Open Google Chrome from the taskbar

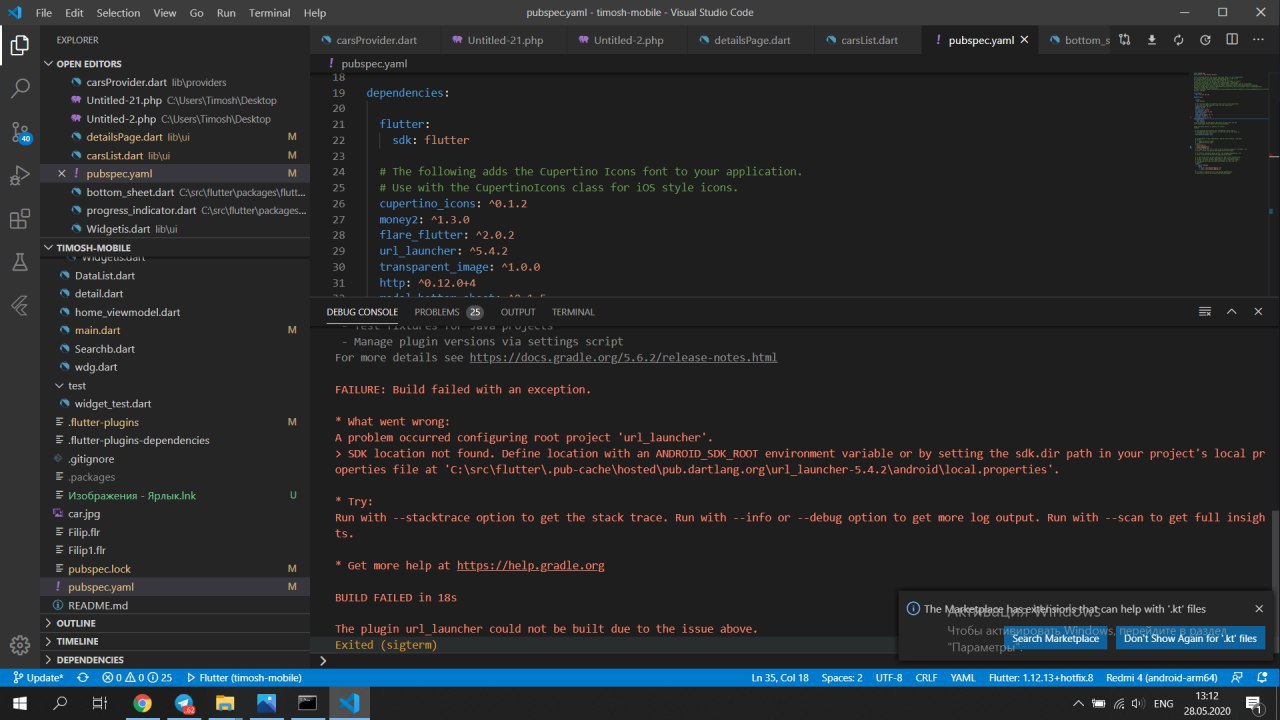(x=142, y=703)
